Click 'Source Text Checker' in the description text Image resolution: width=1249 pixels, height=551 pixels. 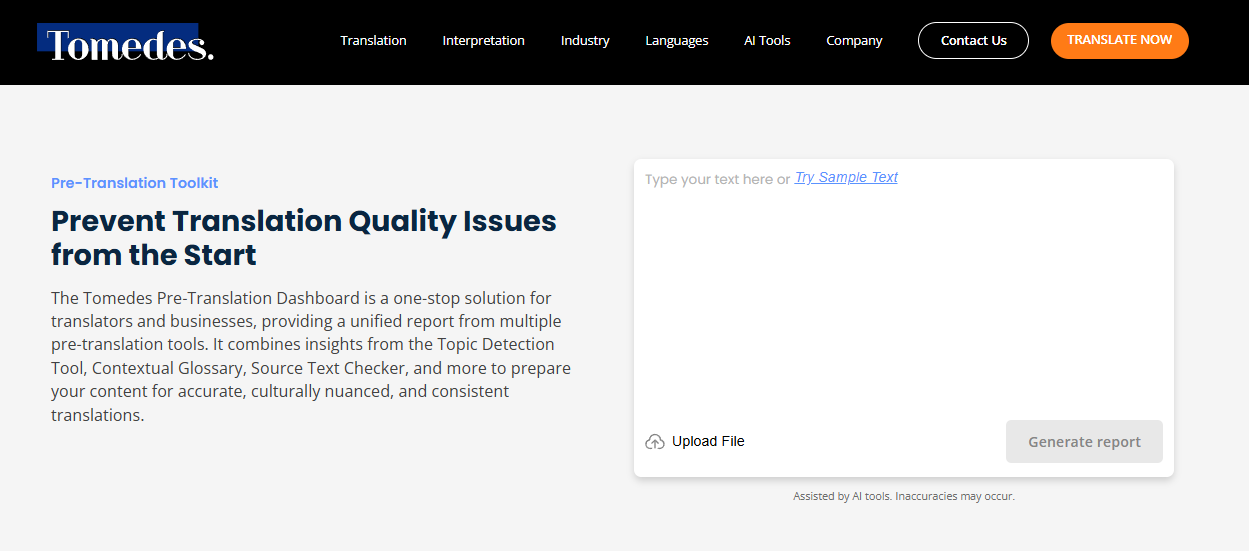pyautogui.click(x=329, y=368)
